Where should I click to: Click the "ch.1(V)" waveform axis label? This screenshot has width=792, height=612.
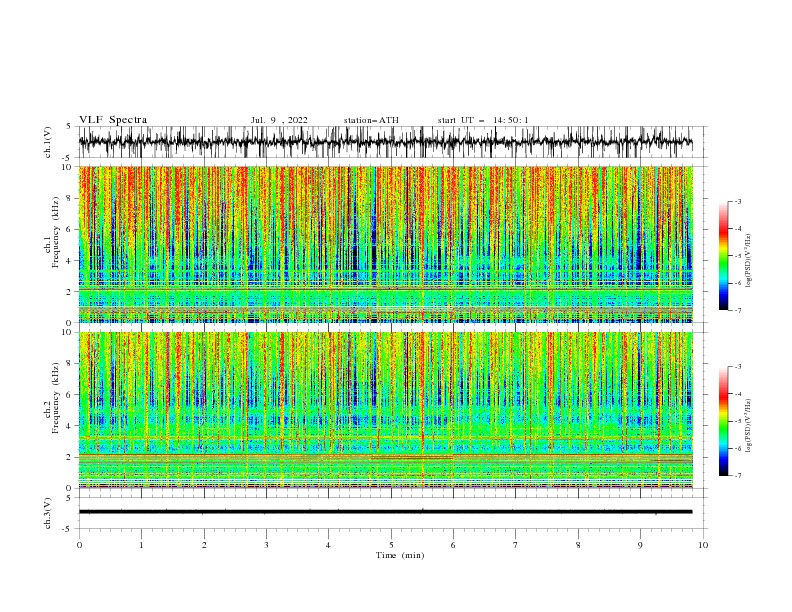(x=48, y=142)
